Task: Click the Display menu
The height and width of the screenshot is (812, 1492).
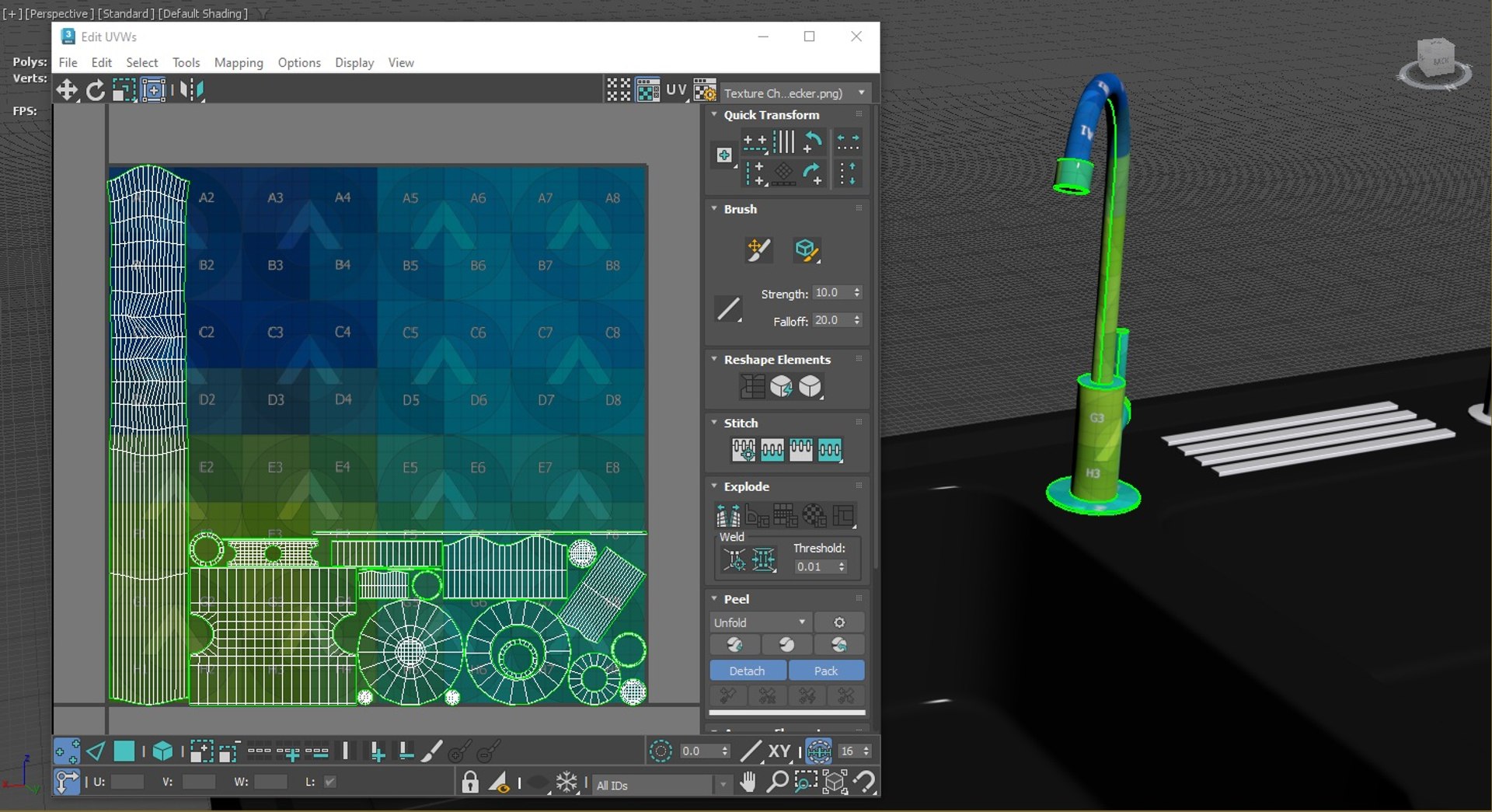Action: pos(354,63)
